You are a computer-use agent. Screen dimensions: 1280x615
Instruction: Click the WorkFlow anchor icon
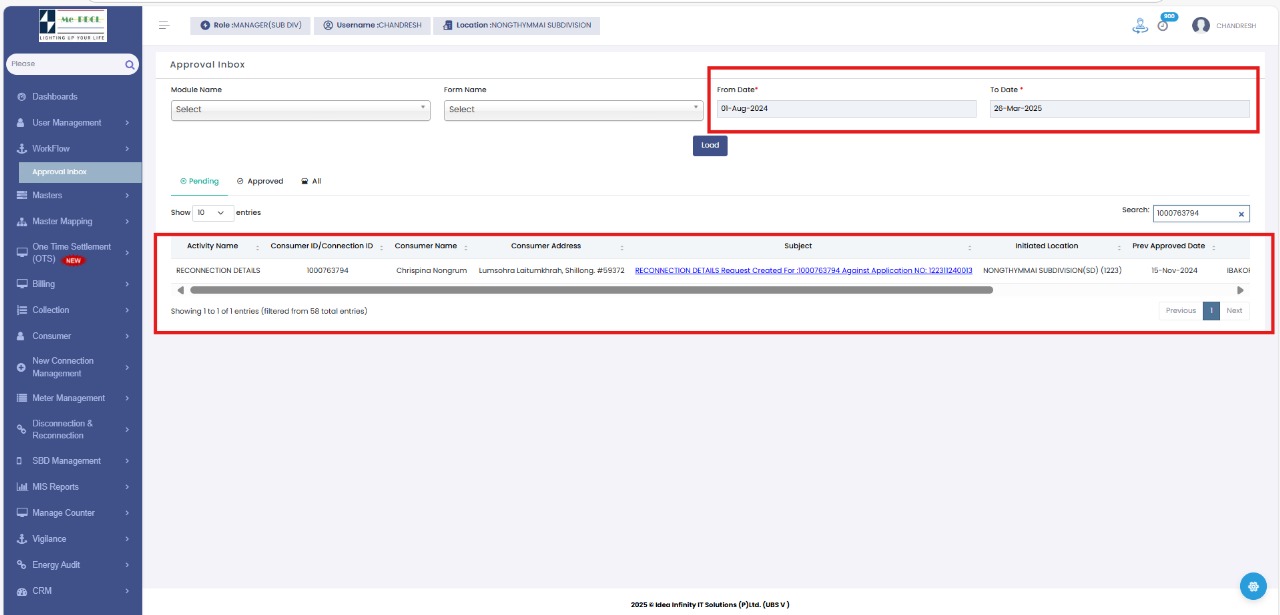point(21,149)
